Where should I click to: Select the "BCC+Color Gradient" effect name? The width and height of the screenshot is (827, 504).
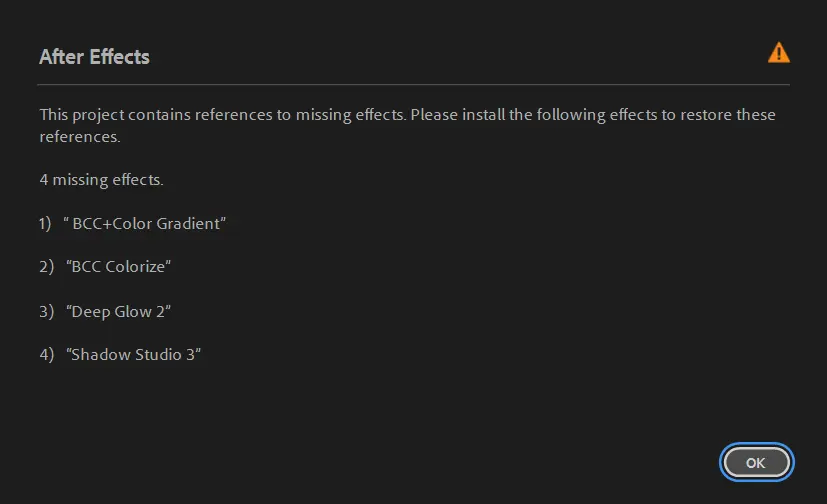coord(146,224)
